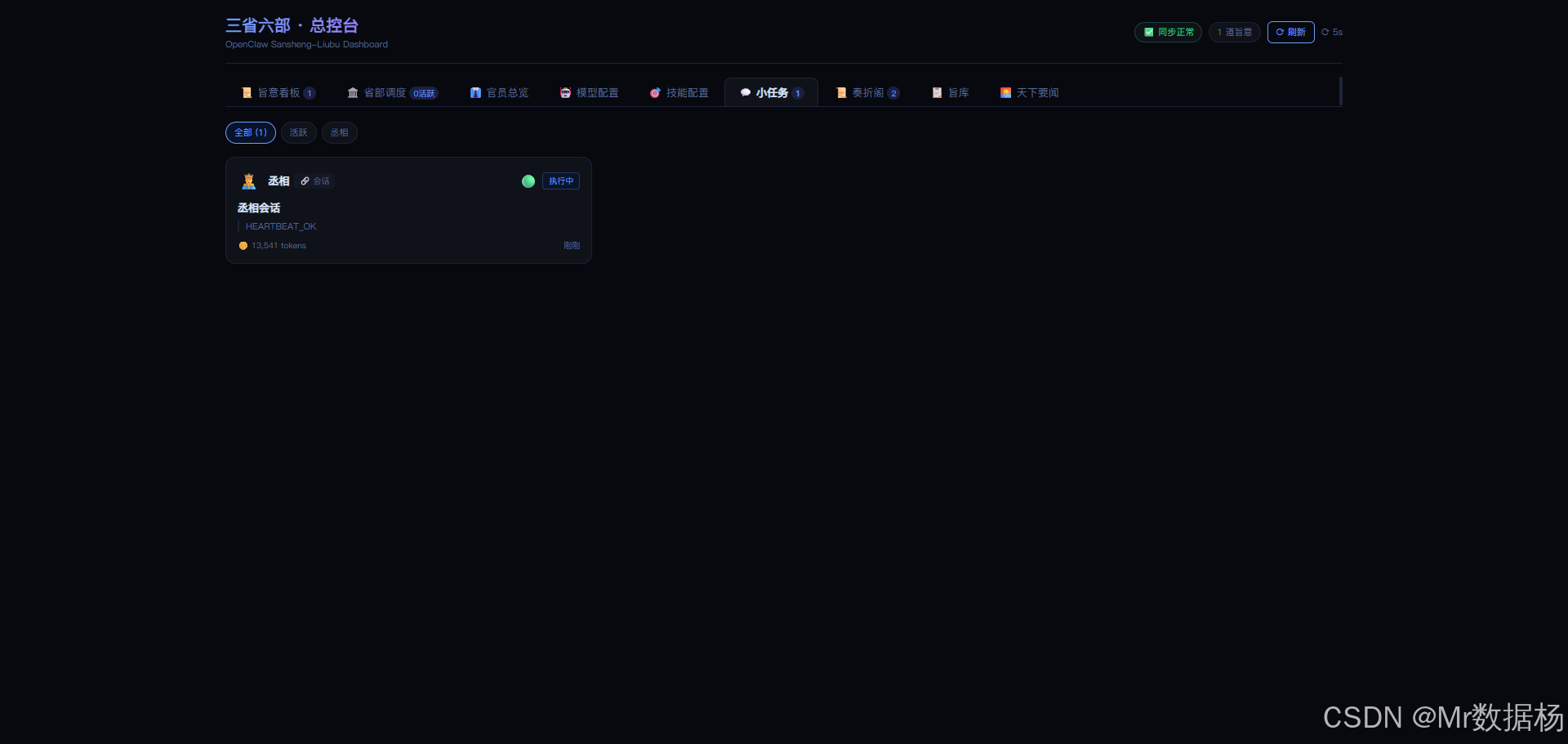Go to the 天下要闻 tab
The image size is (1568, 744).
point(1029,93)
